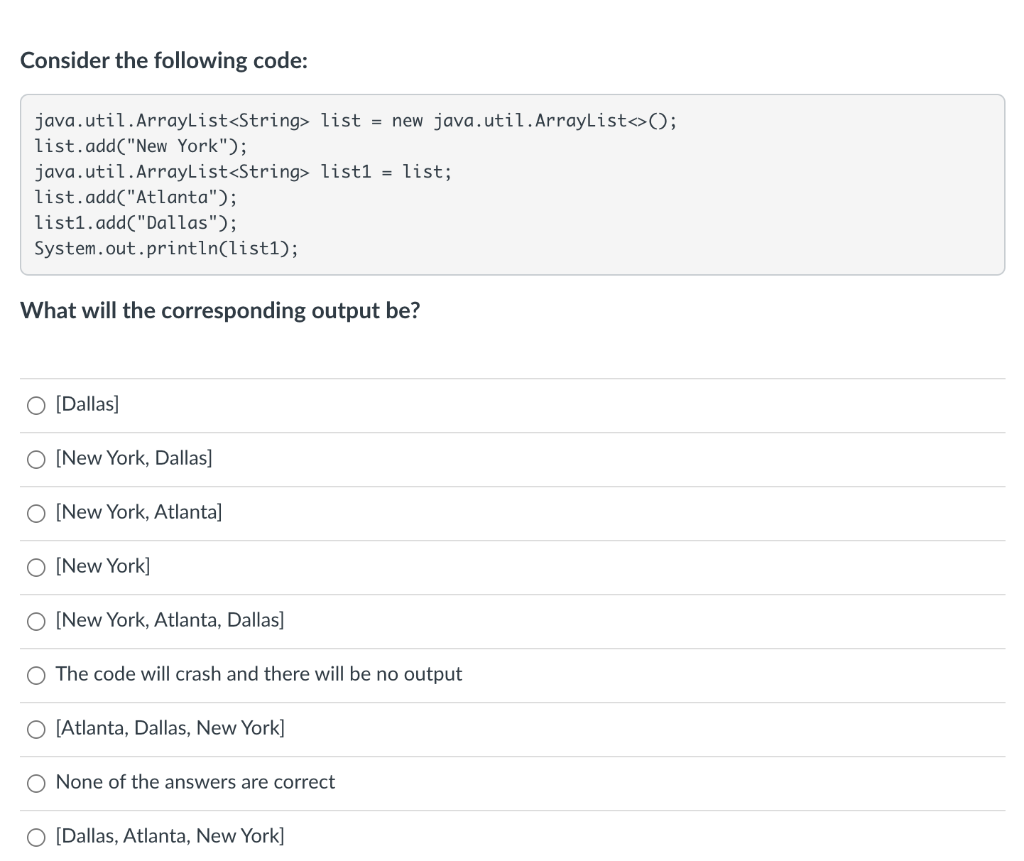Click the [Dallas] answer label text
The height and width of the screenshot is (861, 1024).
pos(88,404)
